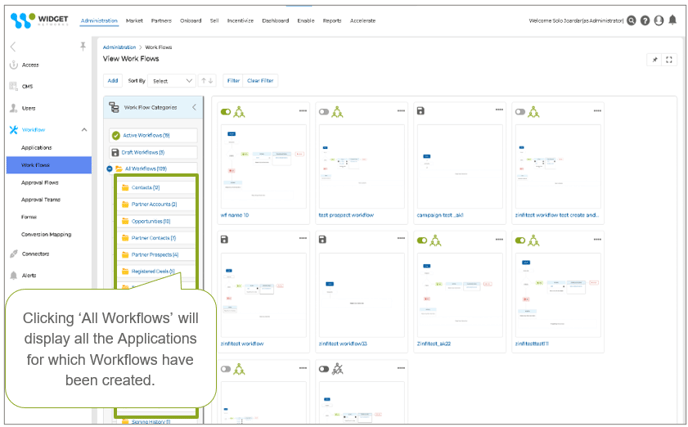Open the Sort By select dropdown
Screen dimensions: 688x427
click(173, 81)
